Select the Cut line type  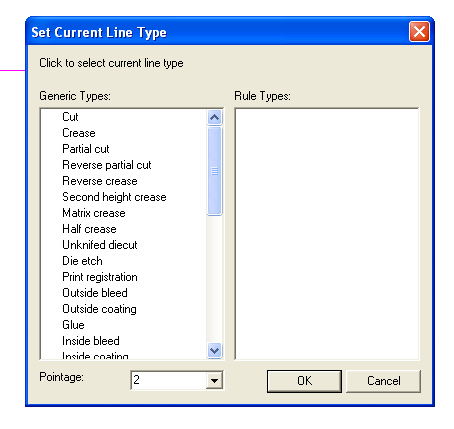tap(70, 117)
